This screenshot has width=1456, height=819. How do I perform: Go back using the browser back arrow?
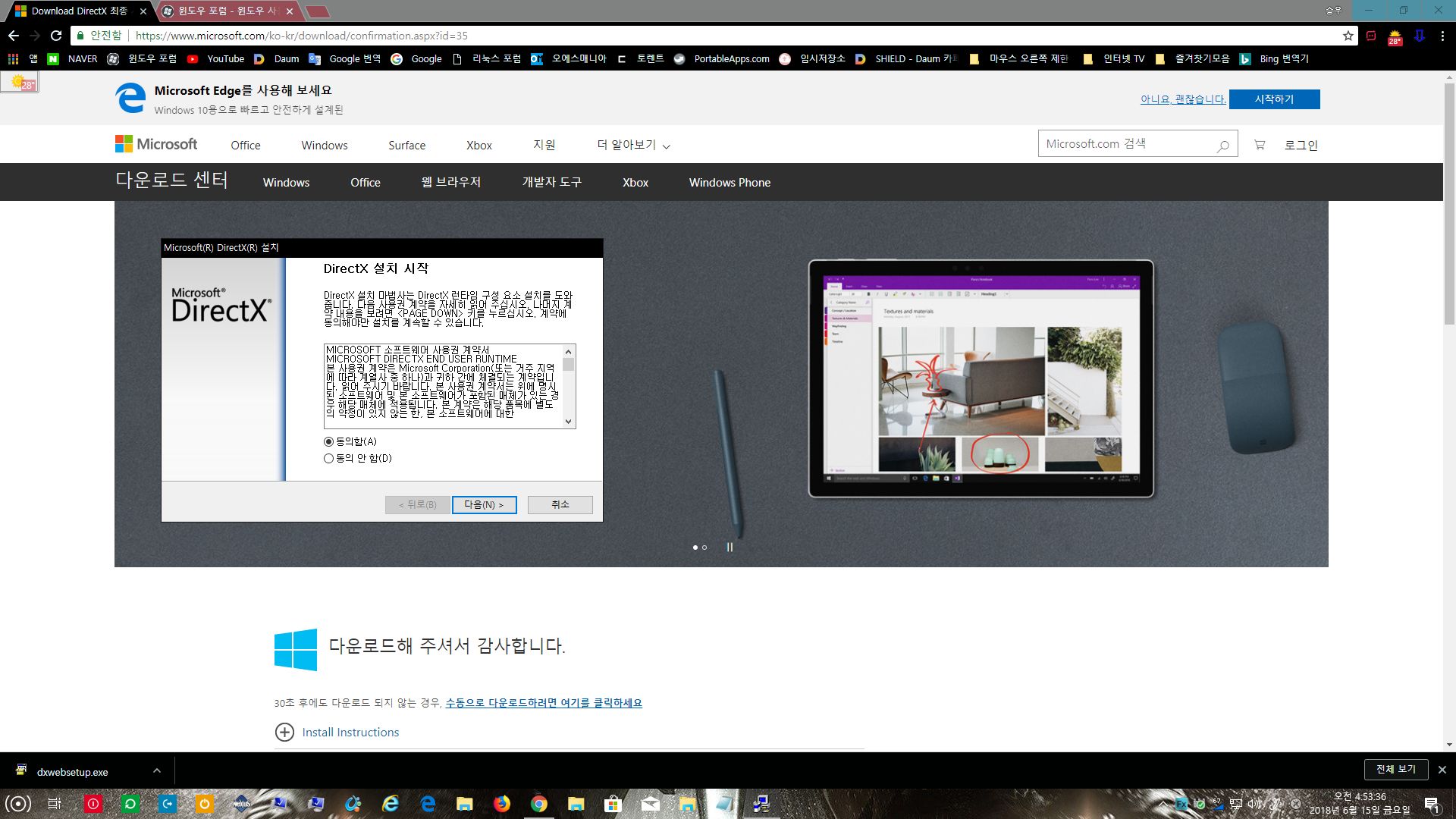[13, 36]
